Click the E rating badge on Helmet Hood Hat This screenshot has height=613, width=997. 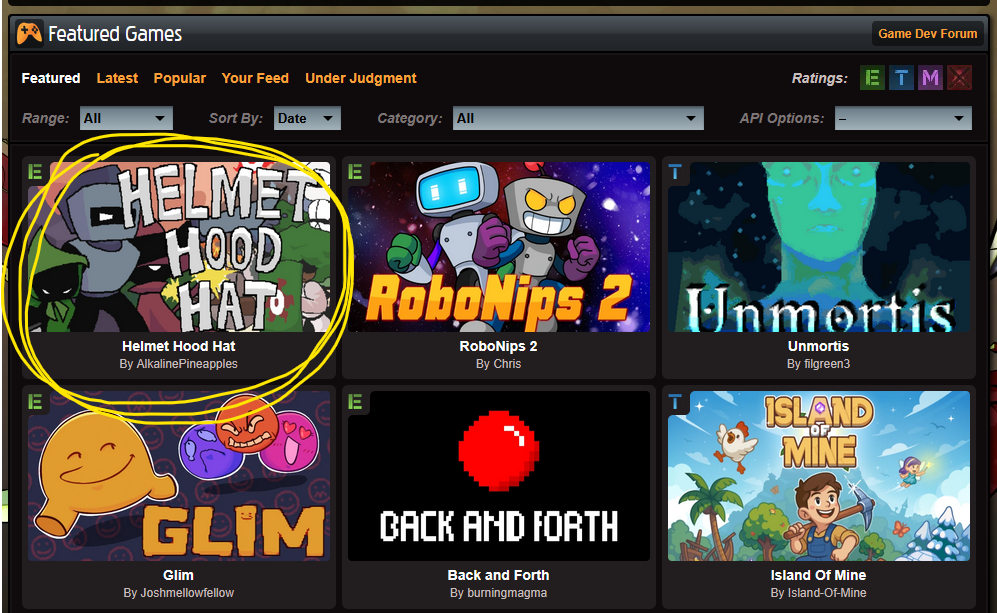tap(36, 171)
